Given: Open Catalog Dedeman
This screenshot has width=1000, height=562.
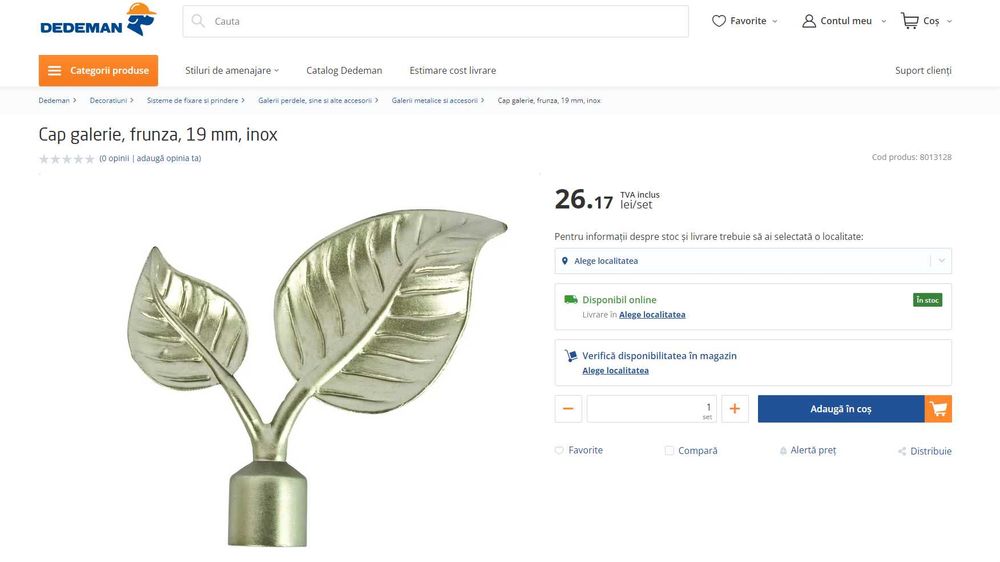Looking at the screenshot, I should click(x=344, y=71).
